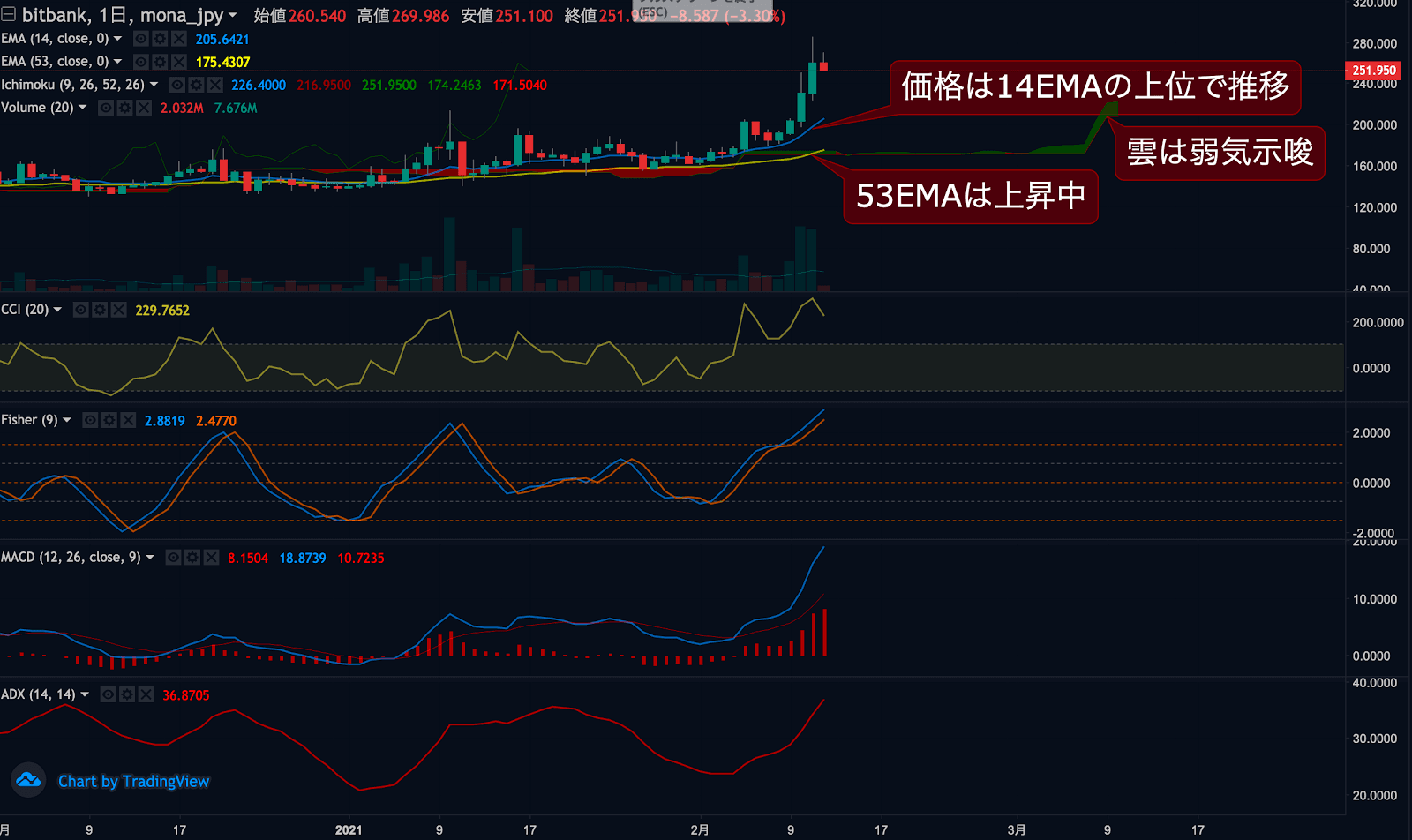
Task: Delete the Volume indicator using X icon
Action: click(x=144, y=108)
